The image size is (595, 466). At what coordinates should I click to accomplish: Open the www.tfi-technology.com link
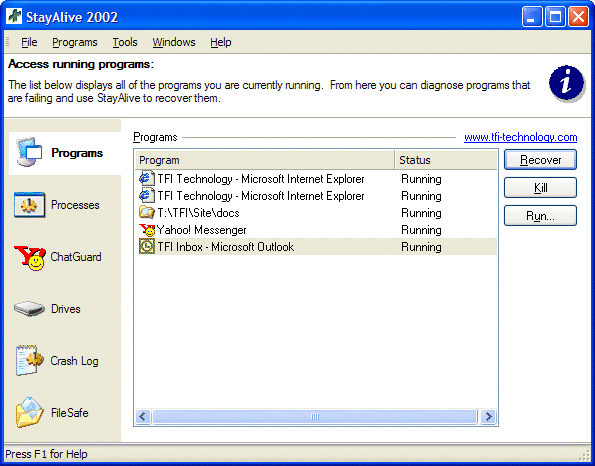(521, 137)
